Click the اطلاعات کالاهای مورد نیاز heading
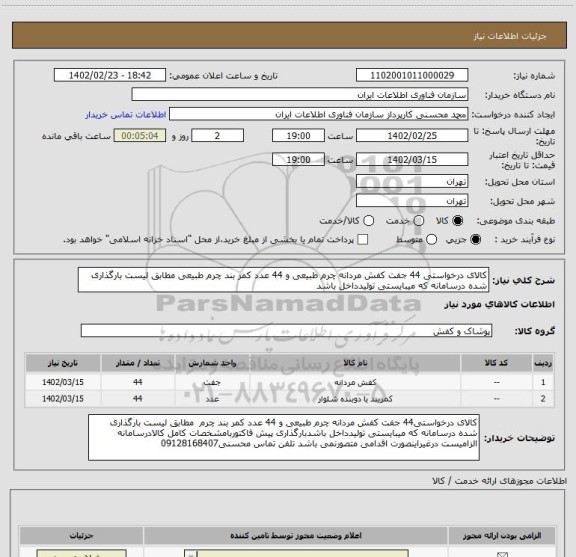The height and width of the screenshot is (557, 576). 500,305
